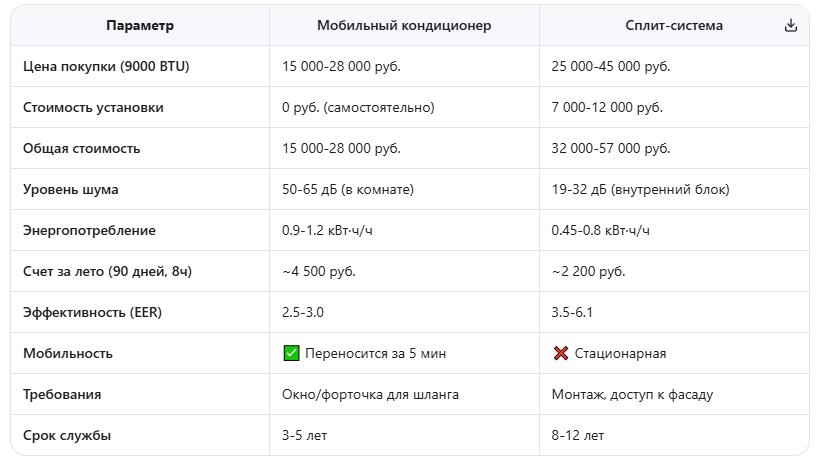
Task: Select the Мобильный кондиционер column header
Action: point(404,25)
